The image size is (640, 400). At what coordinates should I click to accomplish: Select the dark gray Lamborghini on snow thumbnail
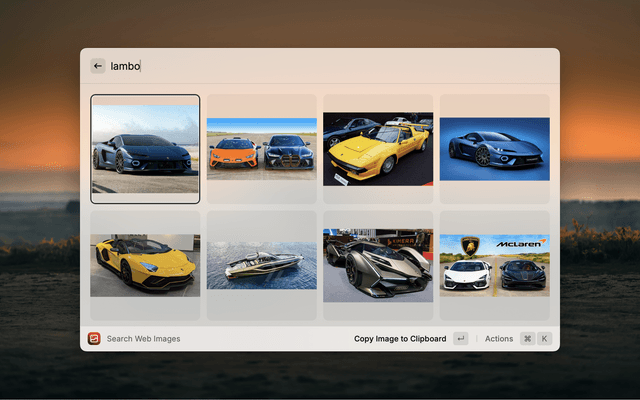tap(145, 149)
